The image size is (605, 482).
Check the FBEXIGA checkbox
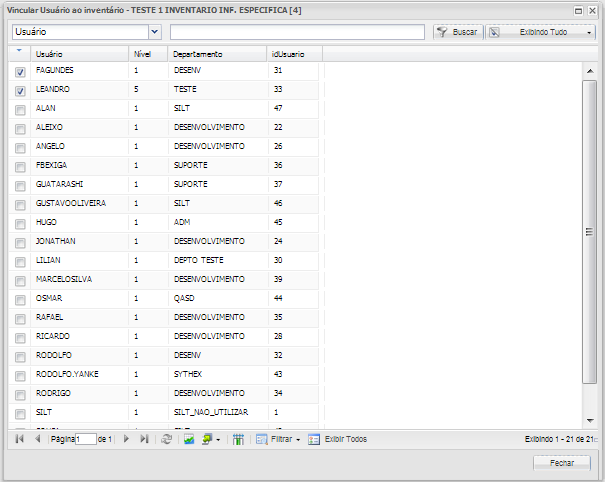click(20, 167)
